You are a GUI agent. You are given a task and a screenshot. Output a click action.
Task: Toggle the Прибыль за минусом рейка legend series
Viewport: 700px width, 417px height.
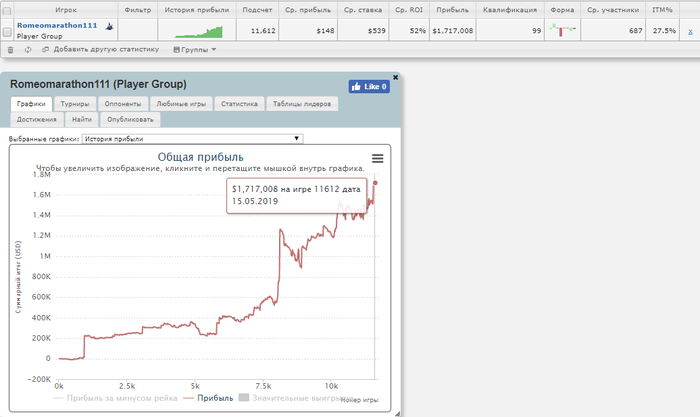(x=115, y=398)
